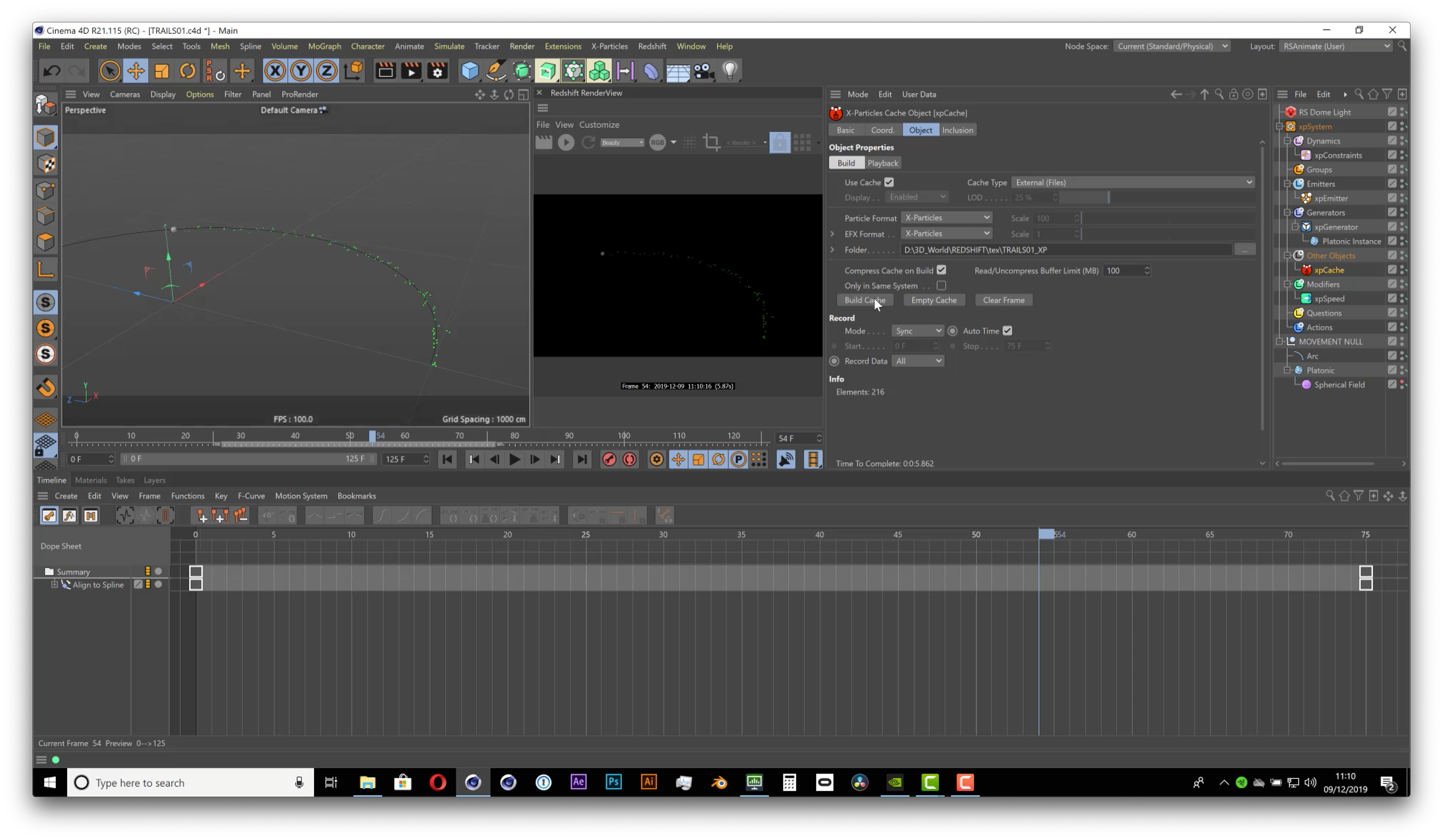Select the Rotate tool
1443x840 pixels.
tap(187, 71)
